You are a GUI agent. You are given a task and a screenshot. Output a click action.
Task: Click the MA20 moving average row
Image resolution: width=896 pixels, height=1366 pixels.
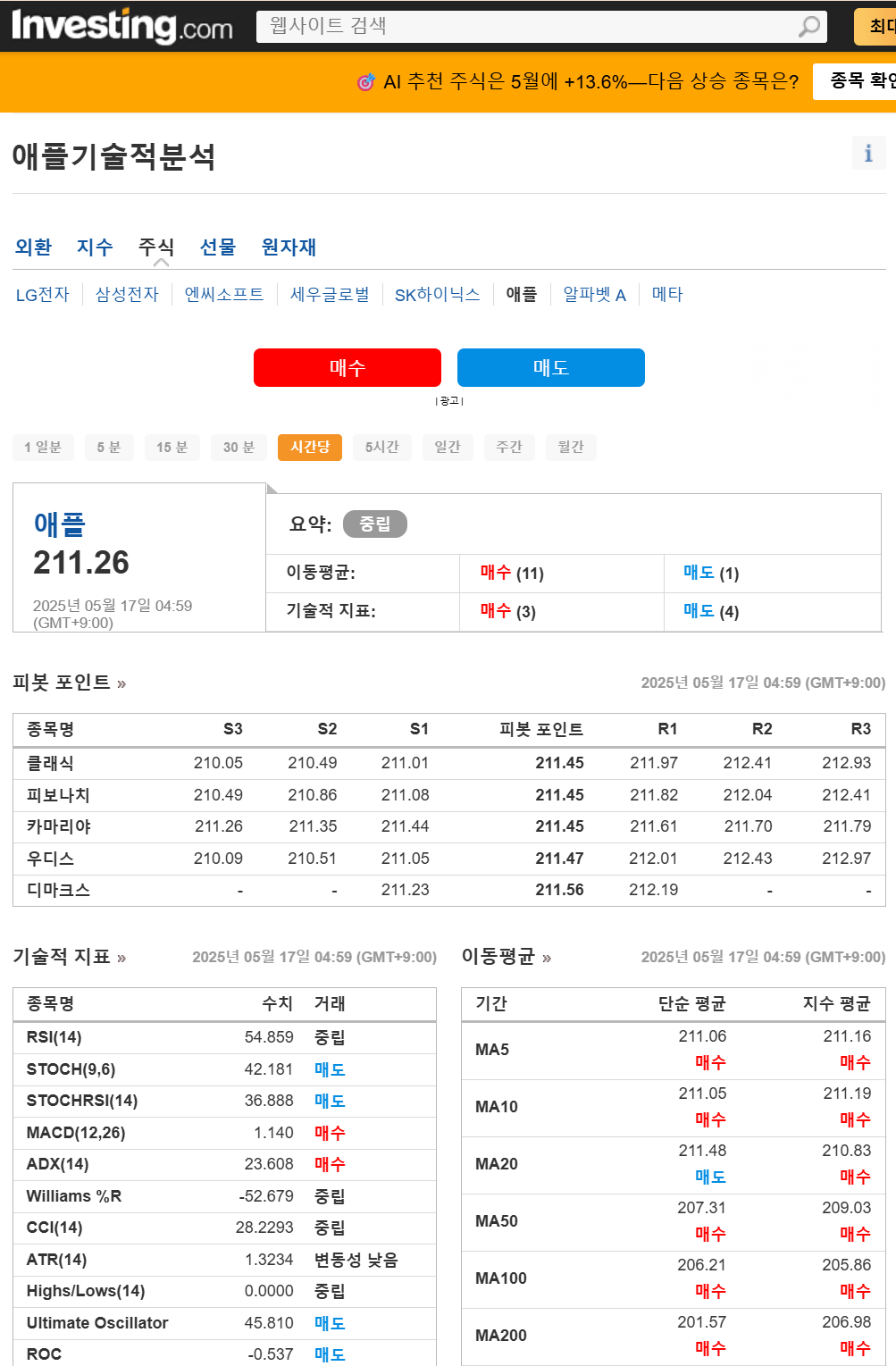674,1164
